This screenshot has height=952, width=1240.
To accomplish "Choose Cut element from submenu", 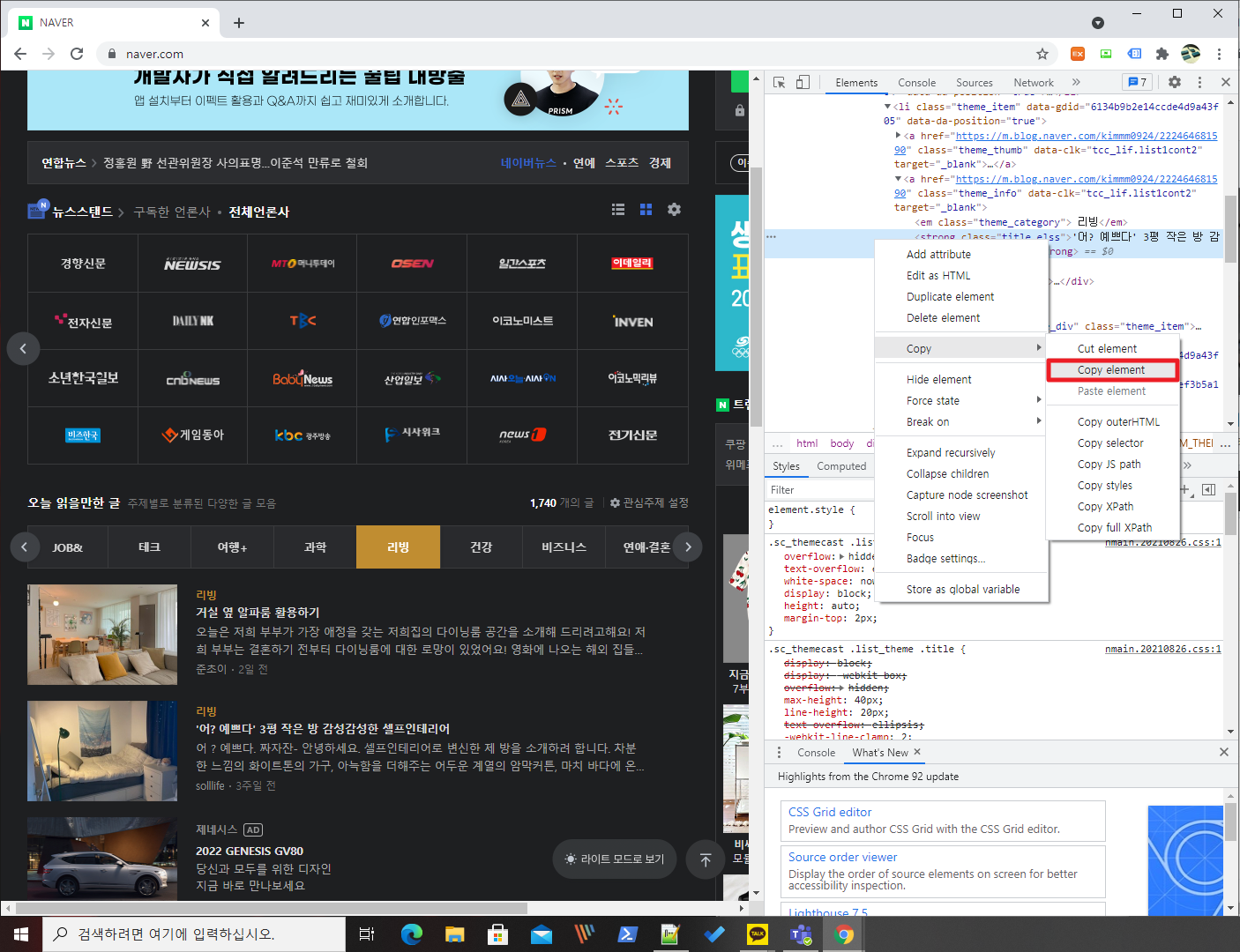I will coord(1112,349).
